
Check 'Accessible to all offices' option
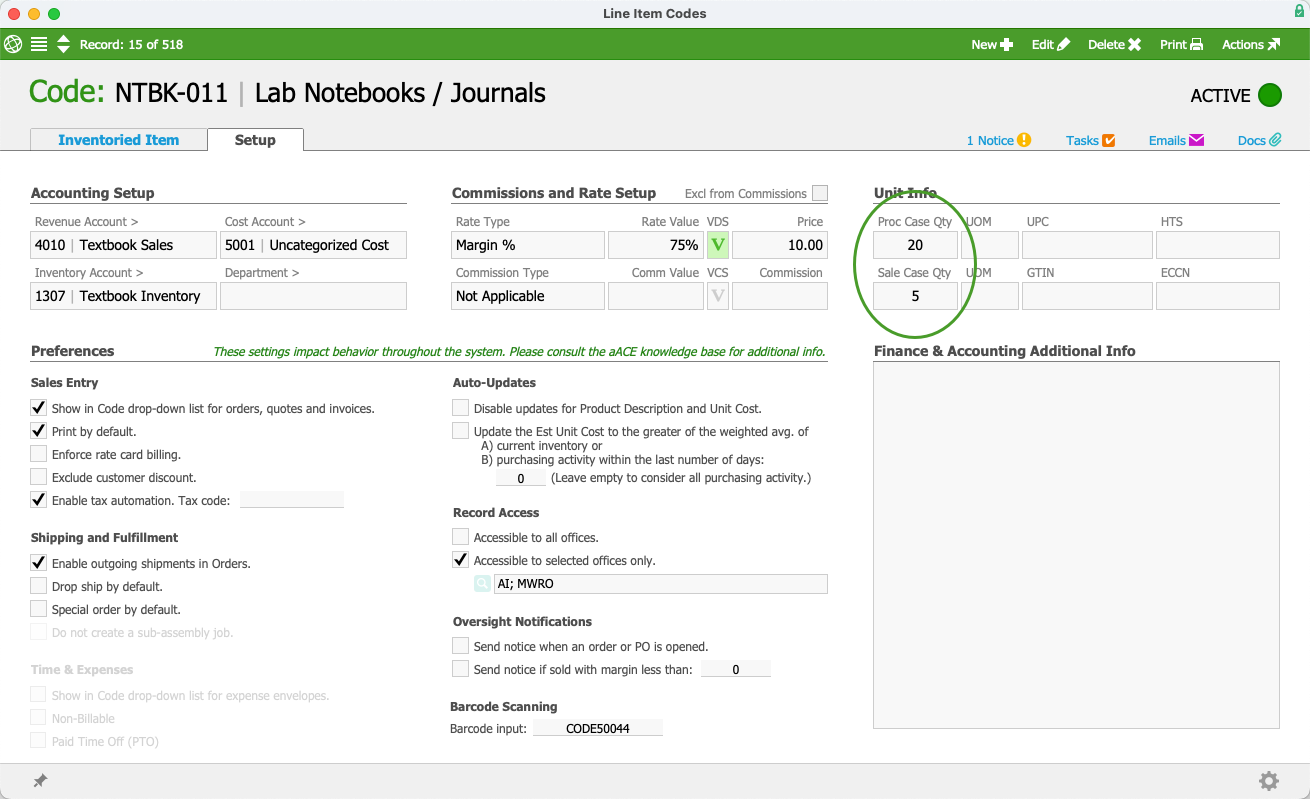(x=460, y=537)
